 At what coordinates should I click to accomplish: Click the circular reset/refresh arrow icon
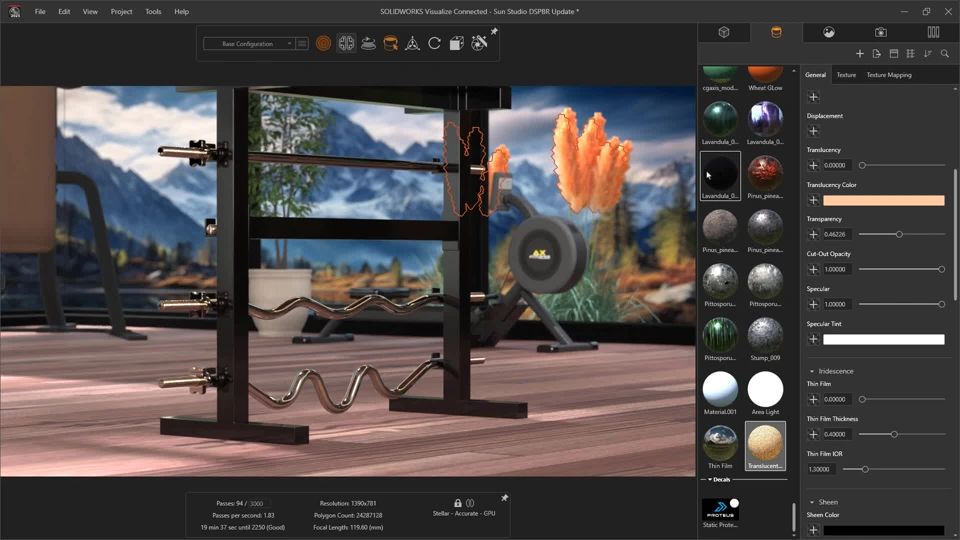click(x=434, y=43)
